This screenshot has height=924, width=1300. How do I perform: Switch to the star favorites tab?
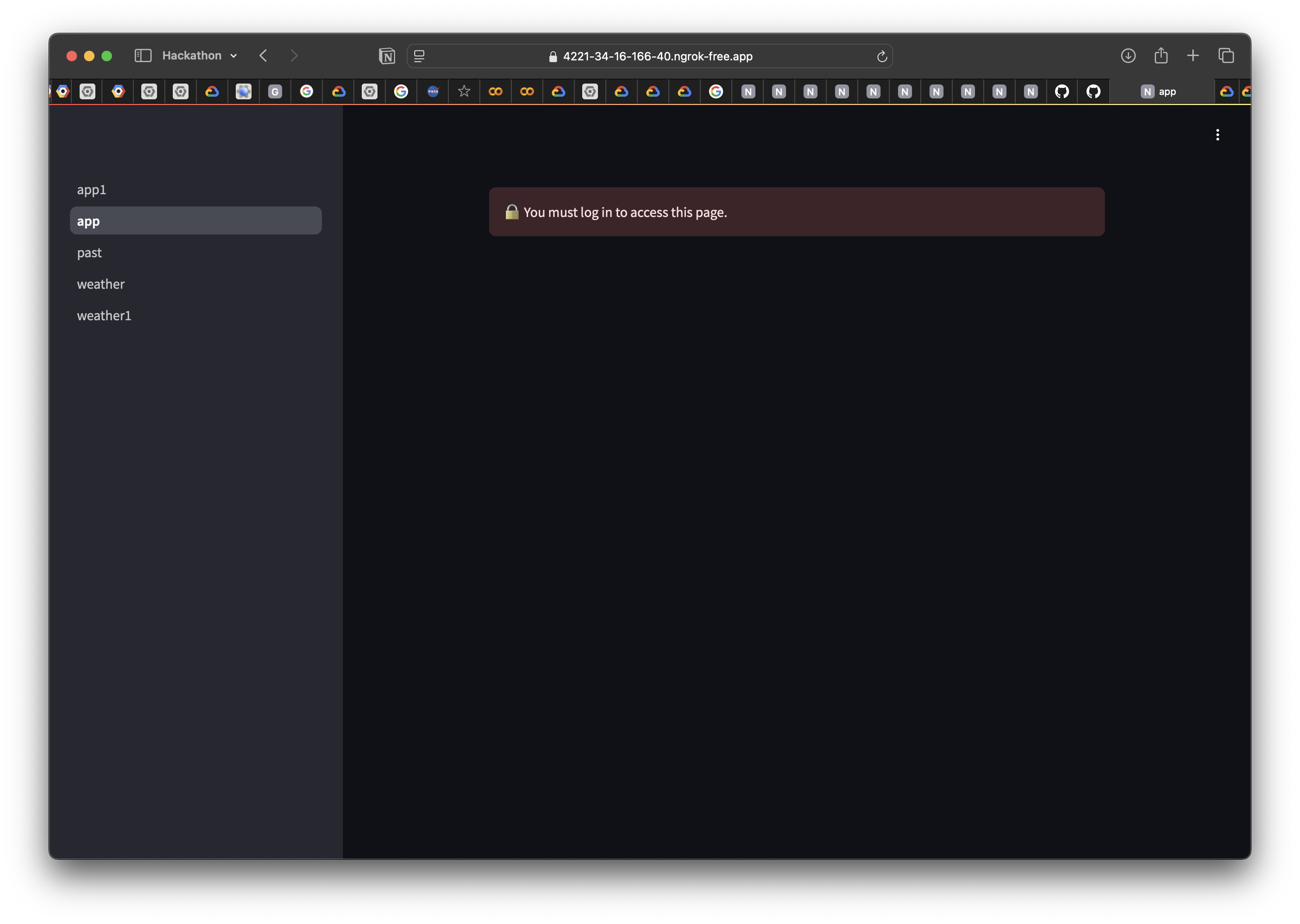pyautogui.click(x=464, y=91)
